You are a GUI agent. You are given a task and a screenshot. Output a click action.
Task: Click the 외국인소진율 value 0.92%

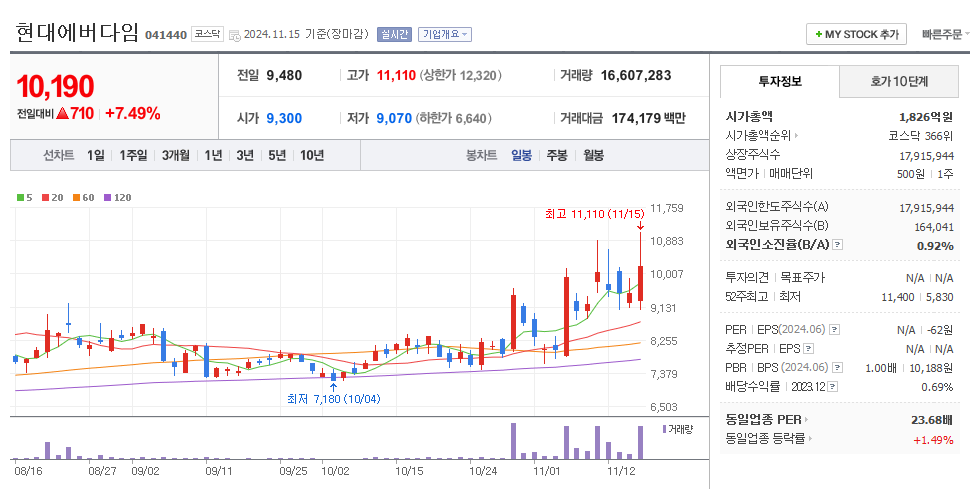tap(935, 246)
